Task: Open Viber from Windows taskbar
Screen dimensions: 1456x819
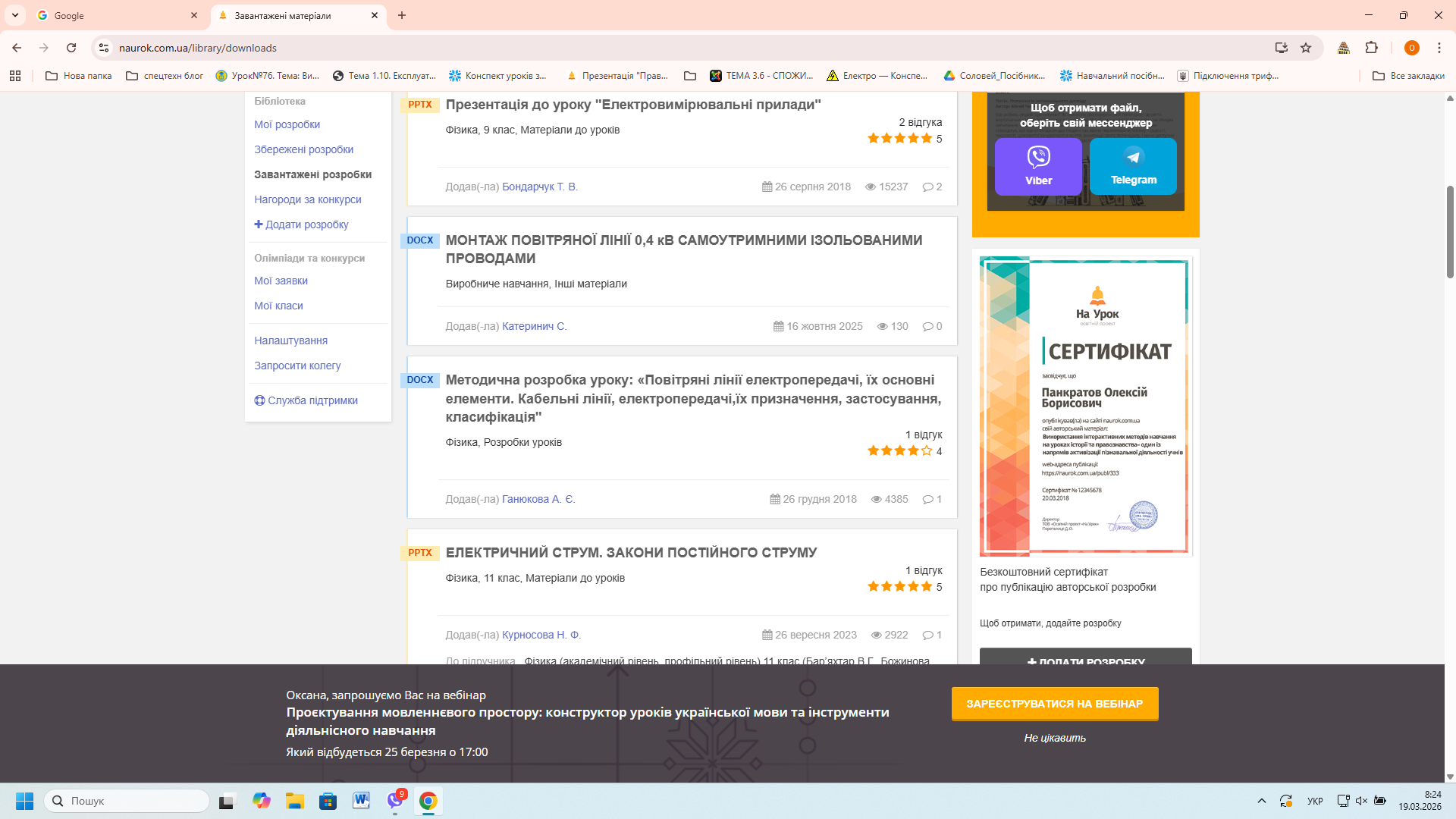Action: 395,801
